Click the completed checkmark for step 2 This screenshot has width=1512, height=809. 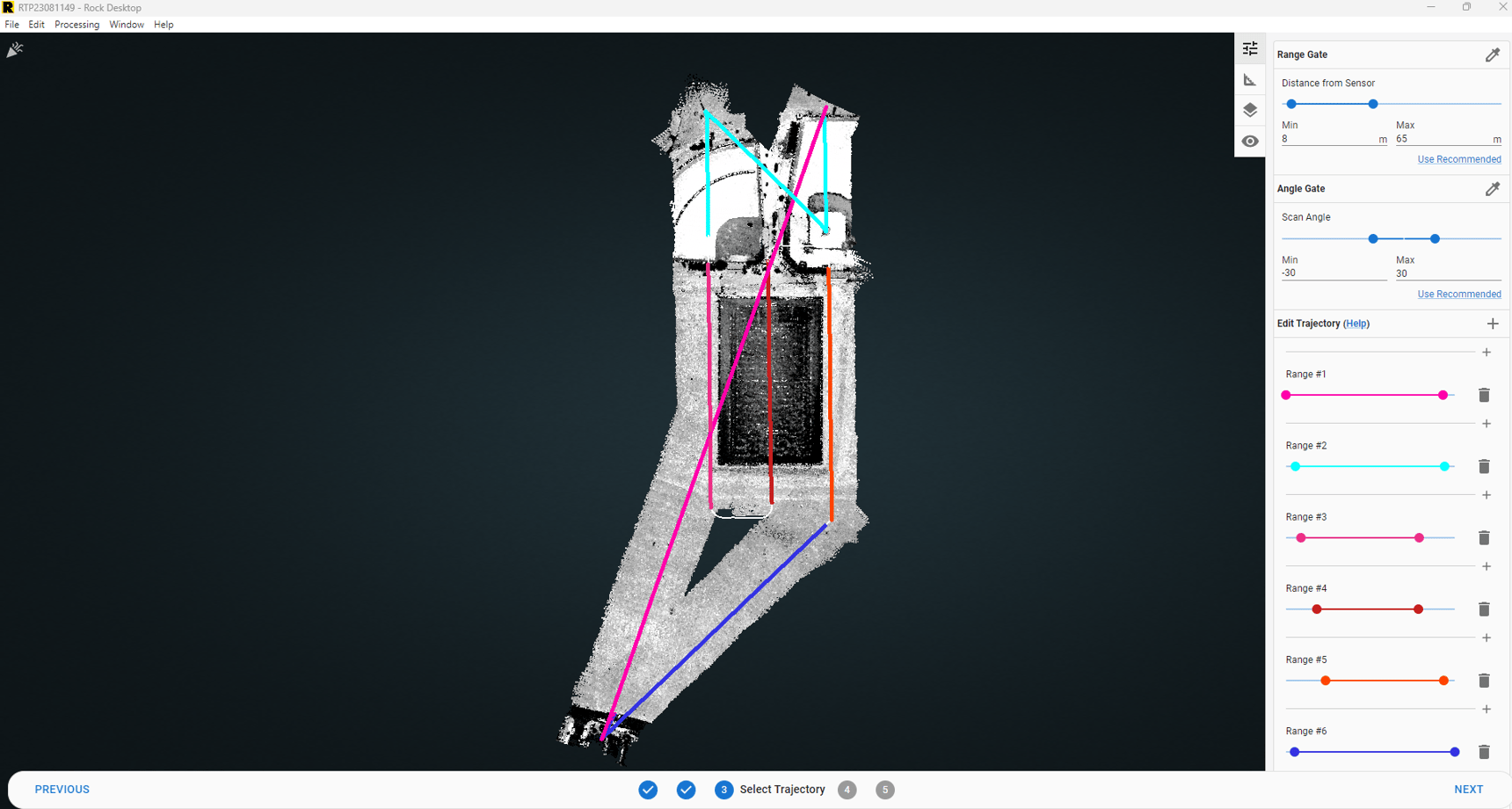686,790
